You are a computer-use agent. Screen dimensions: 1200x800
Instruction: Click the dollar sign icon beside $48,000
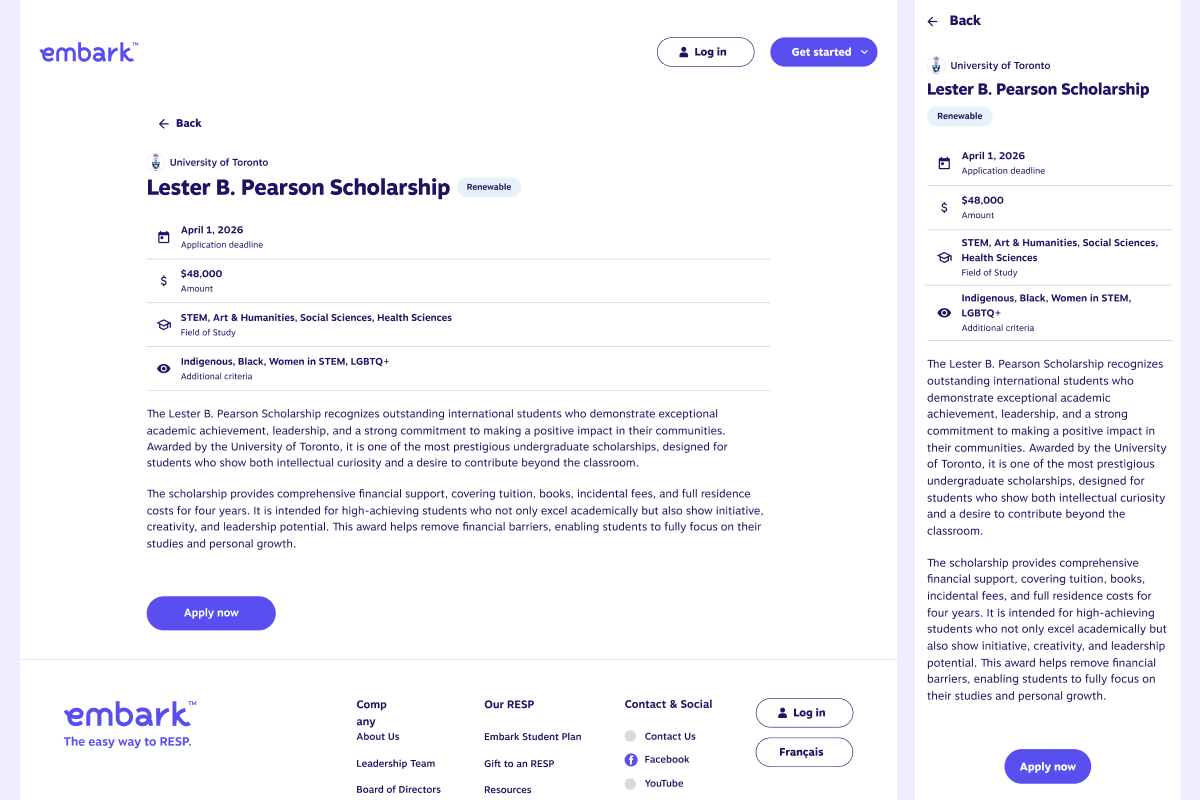164,281
